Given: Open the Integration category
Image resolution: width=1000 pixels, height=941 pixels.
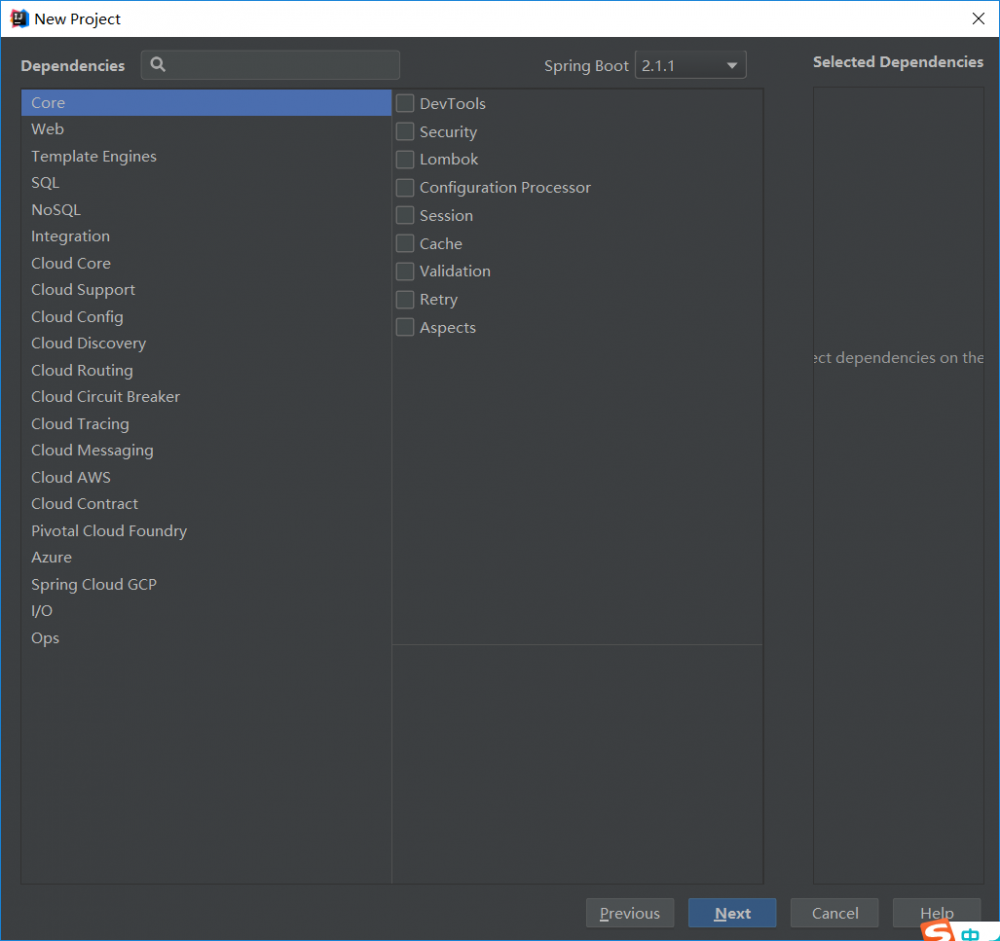Looking at the screenshot, I should (x=206, y=236).
